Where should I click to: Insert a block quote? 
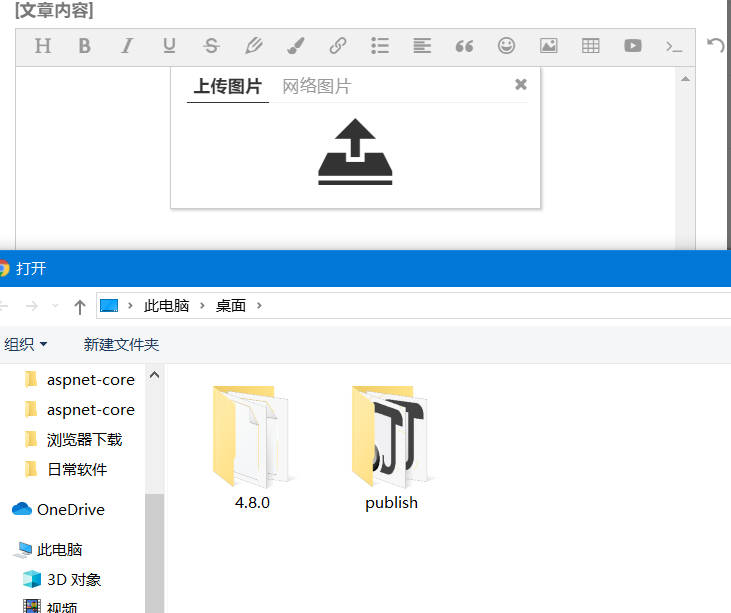pyautogui.click(x=464, y=46)
